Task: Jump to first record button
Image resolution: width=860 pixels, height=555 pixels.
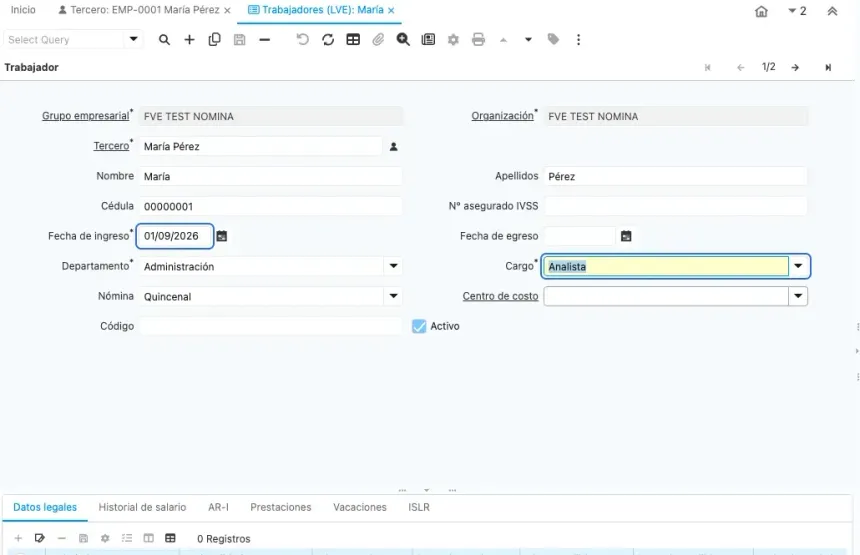Action: pyautogui.click(x=708, y=67)
